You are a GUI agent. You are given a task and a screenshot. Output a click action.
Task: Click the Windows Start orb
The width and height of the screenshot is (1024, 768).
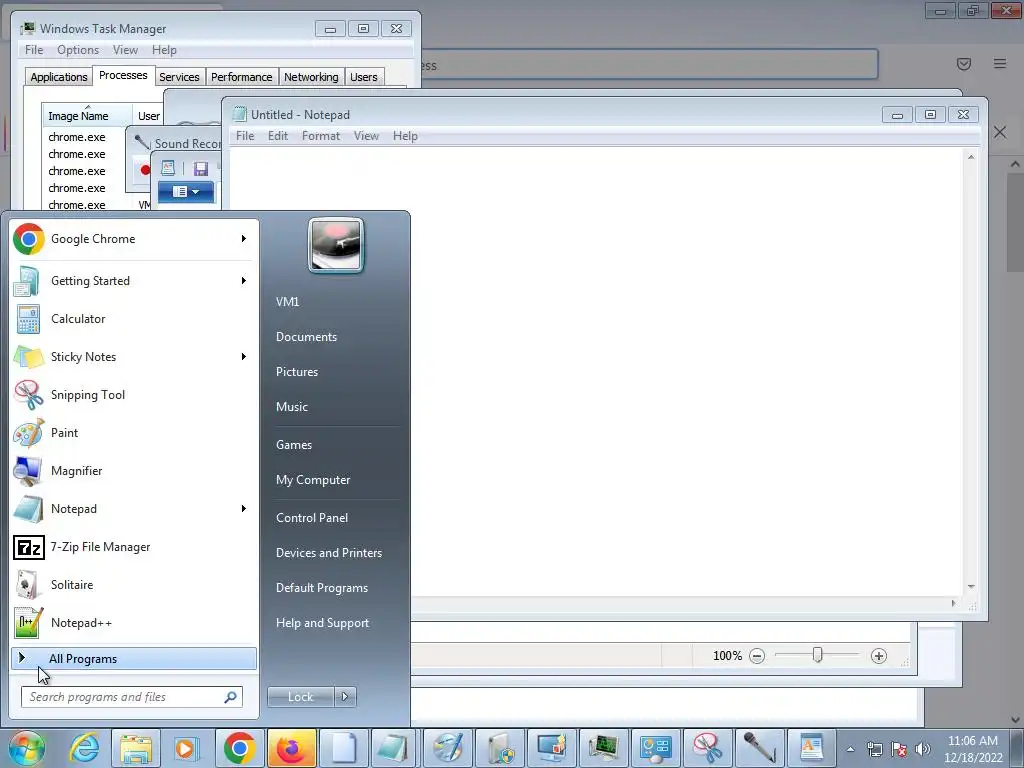coord(26,748)
